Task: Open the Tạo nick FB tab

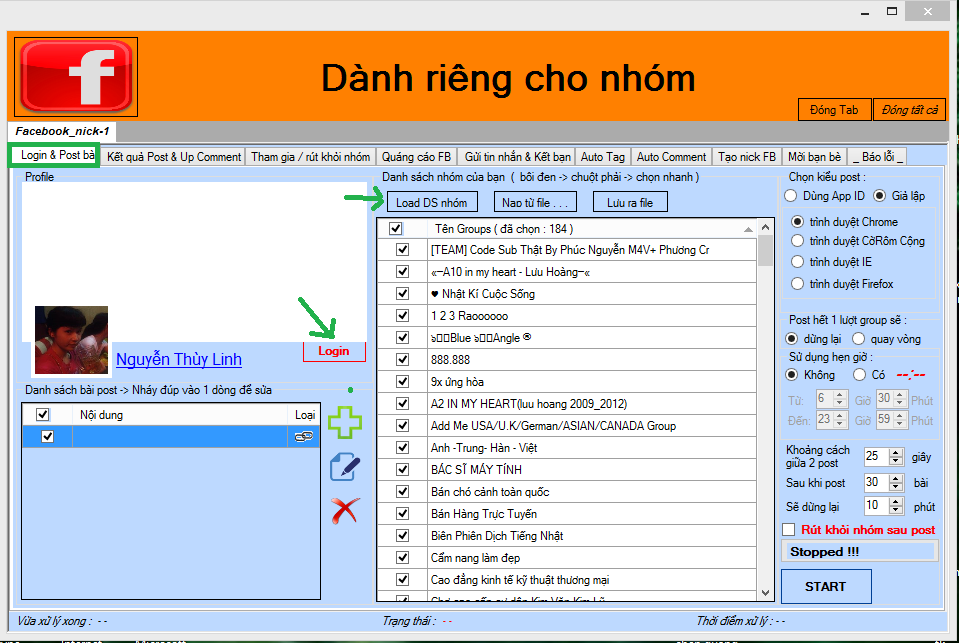Action: click(x=747, y=157)
